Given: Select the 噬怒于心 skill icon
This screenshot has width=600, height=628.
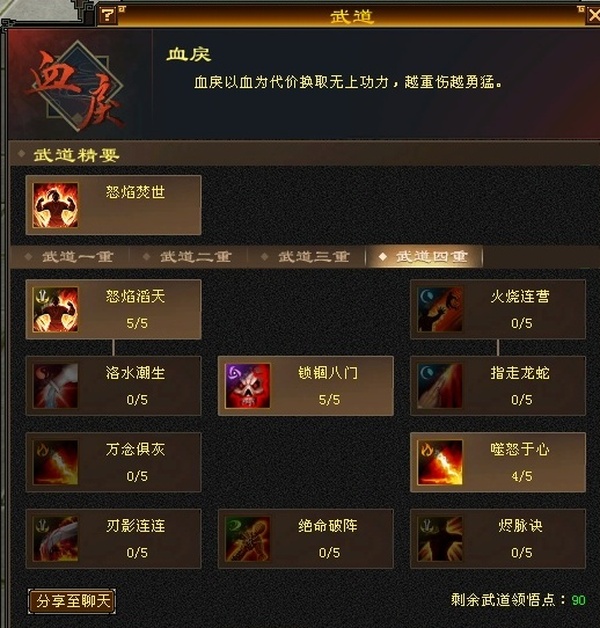Looking at the screenshot, I should pos(440,462).
